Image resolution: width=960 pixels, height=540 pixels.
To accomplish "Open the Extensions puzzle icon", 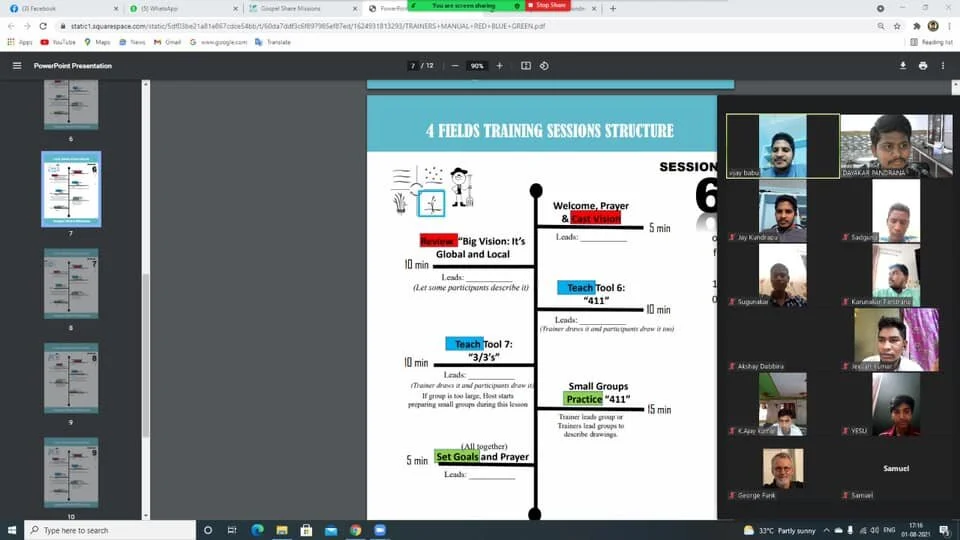I will click(x=917, y=26).
